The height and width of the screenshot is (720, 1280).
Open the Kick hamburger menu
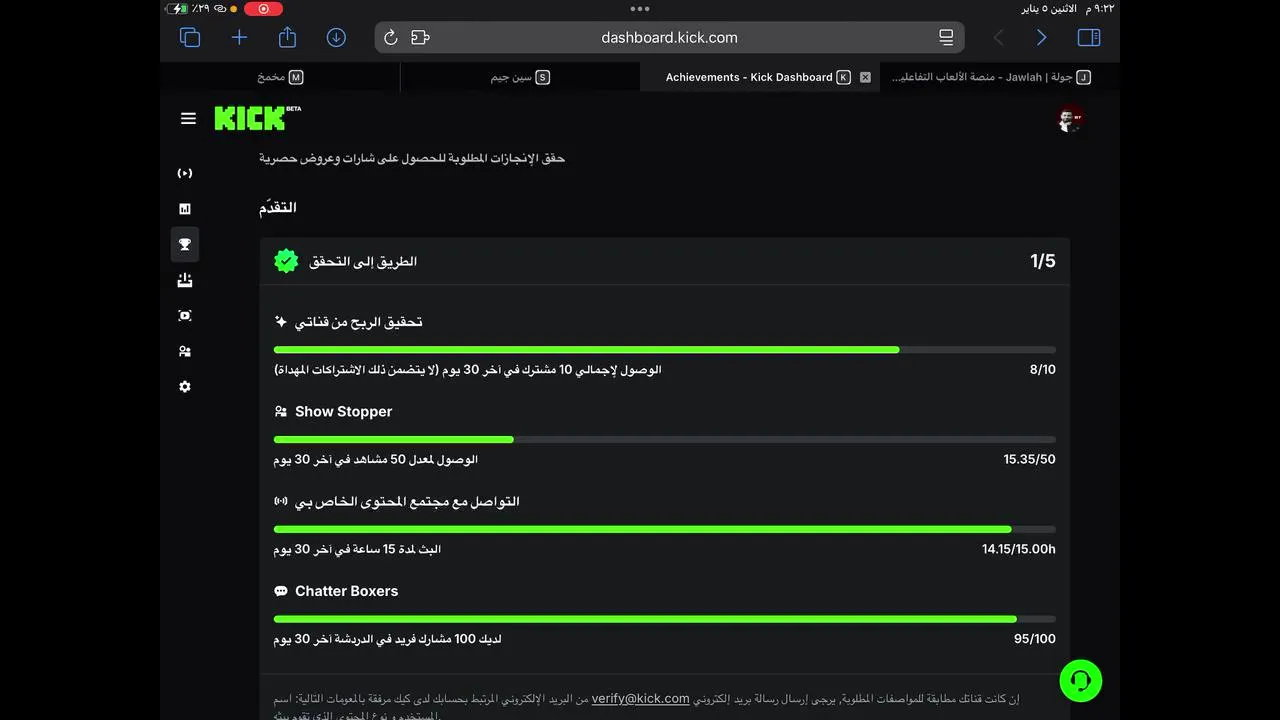[x=188, y=118]
